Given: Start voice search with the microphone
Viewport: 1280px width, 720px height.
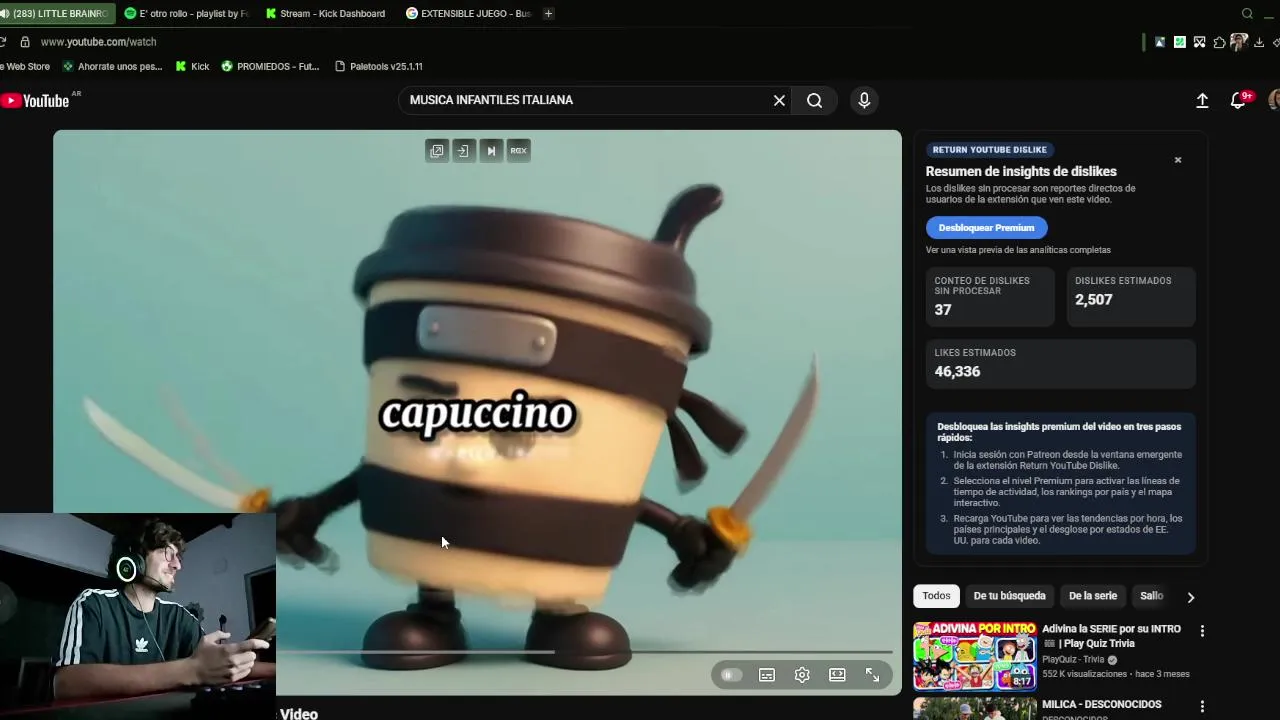Looking at the screenshot, I should point(864,100).
